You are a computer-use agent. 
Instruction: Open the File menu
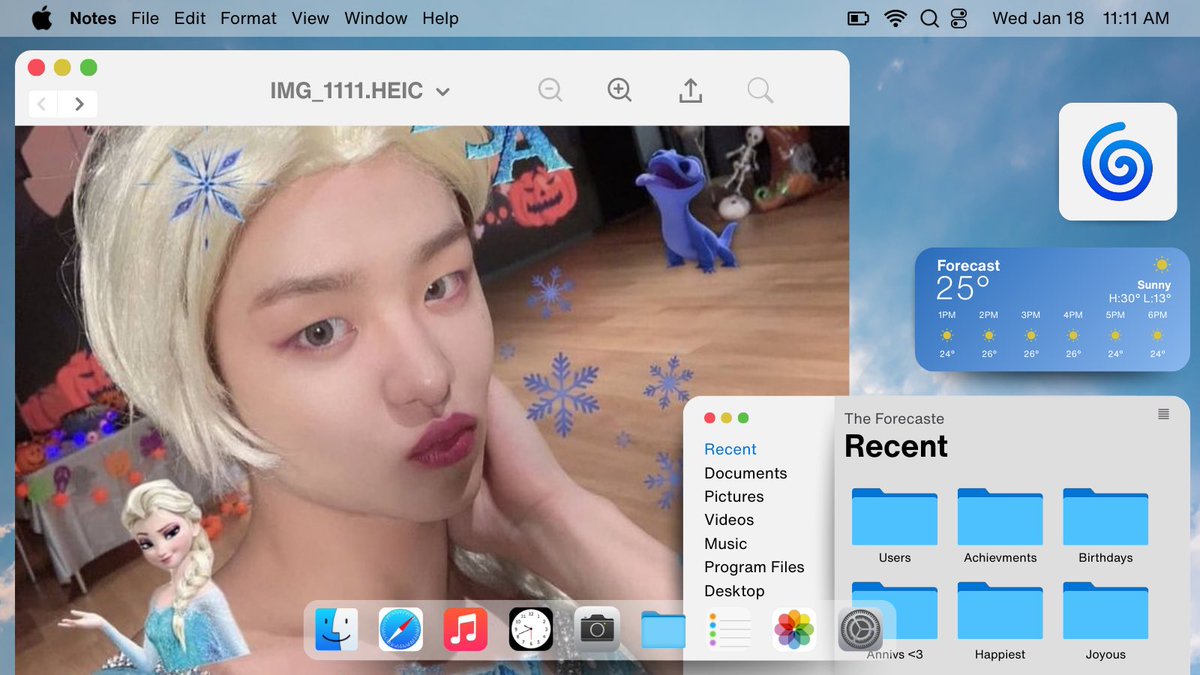point(145,18)
